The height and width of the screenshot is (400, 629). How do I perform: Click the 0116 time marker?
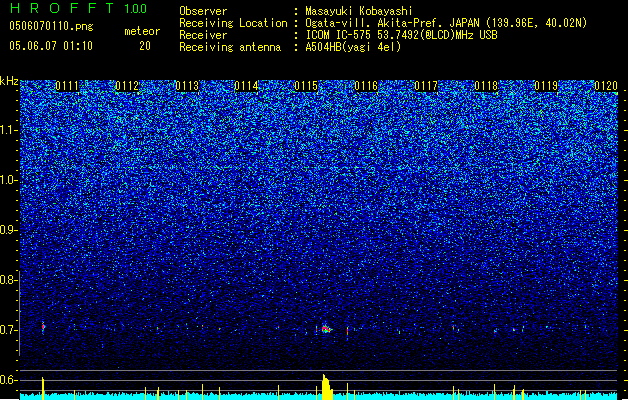[x=366, y=86]
